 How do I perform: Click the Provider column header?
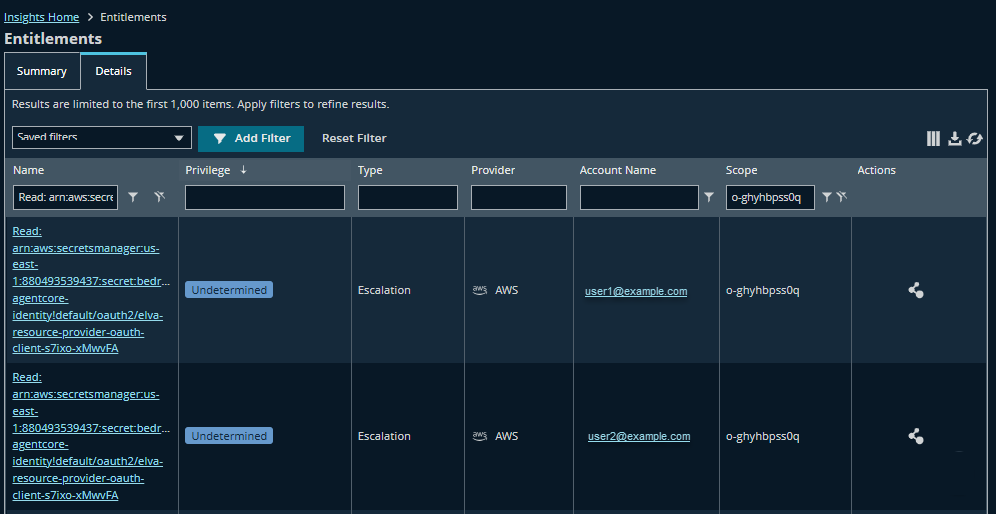click(493, 170)
